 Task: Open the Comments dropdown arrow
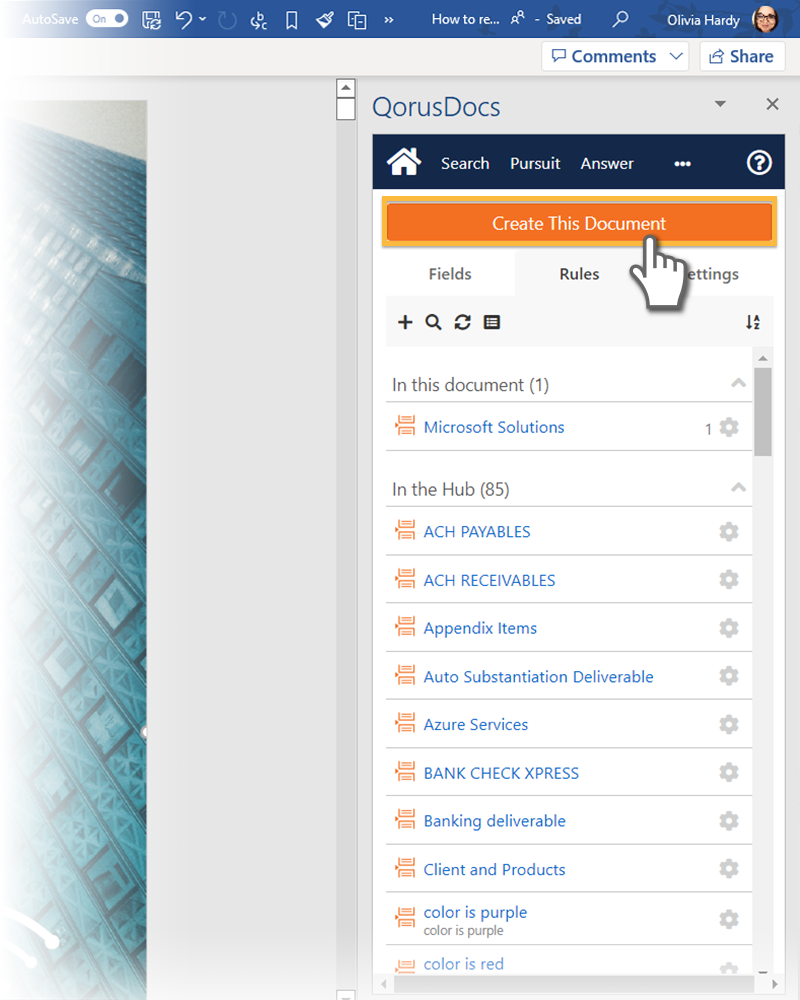click(x=677, y=56)
